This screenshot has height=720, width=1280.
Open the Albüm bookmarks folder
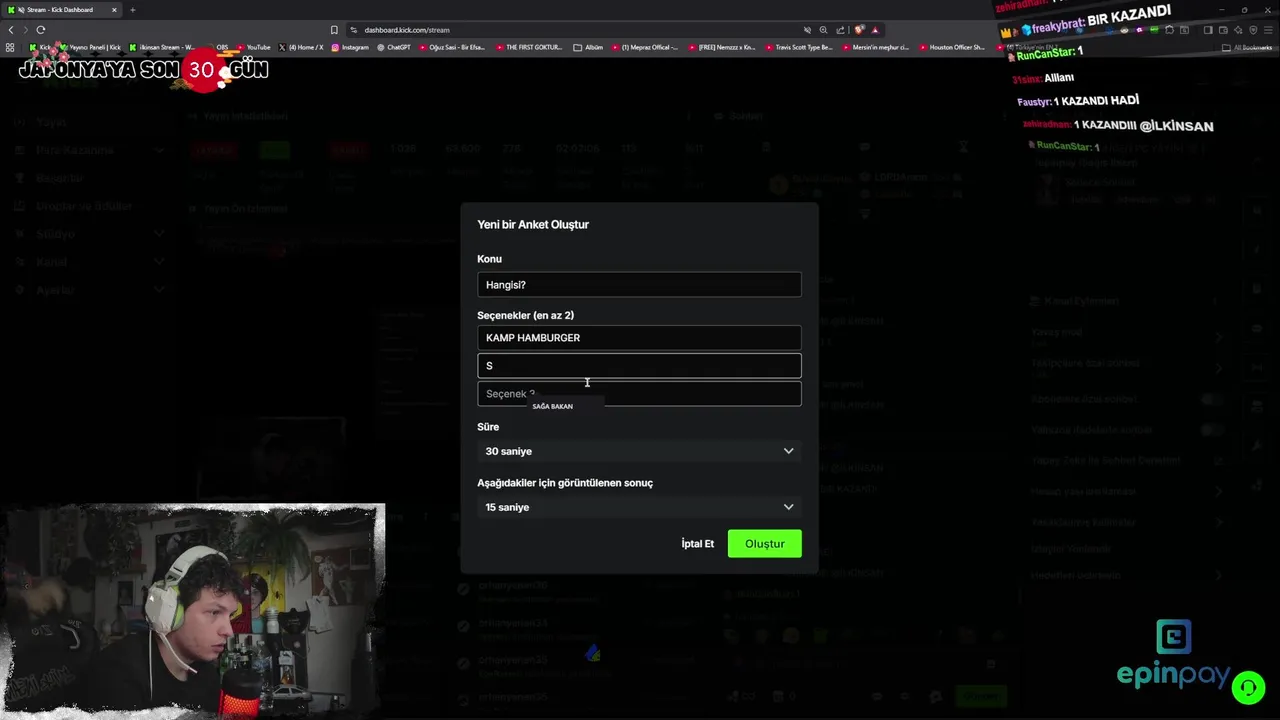coord(588,47)
